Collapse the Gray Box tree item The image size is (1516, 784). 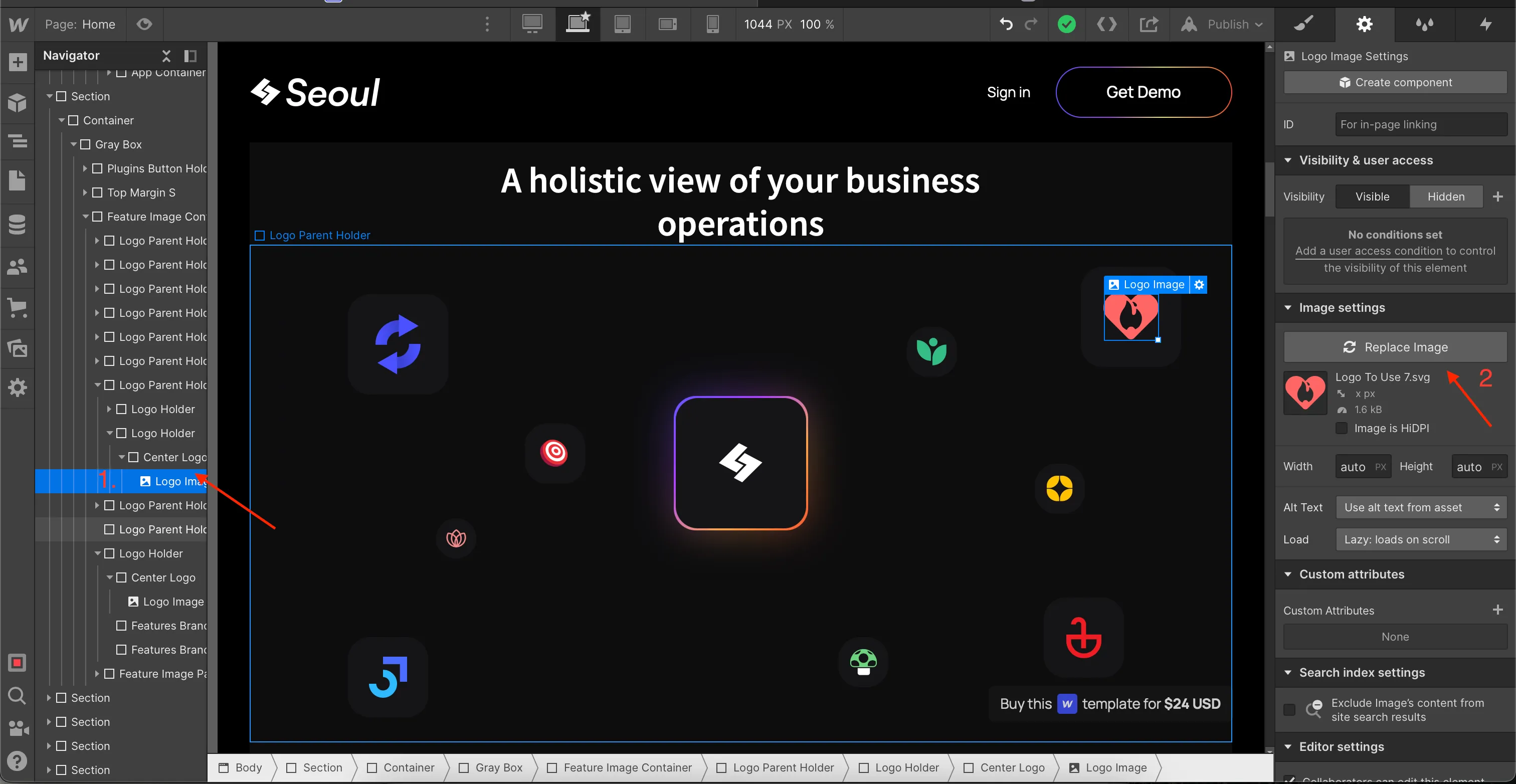click(x=74, y=144)
